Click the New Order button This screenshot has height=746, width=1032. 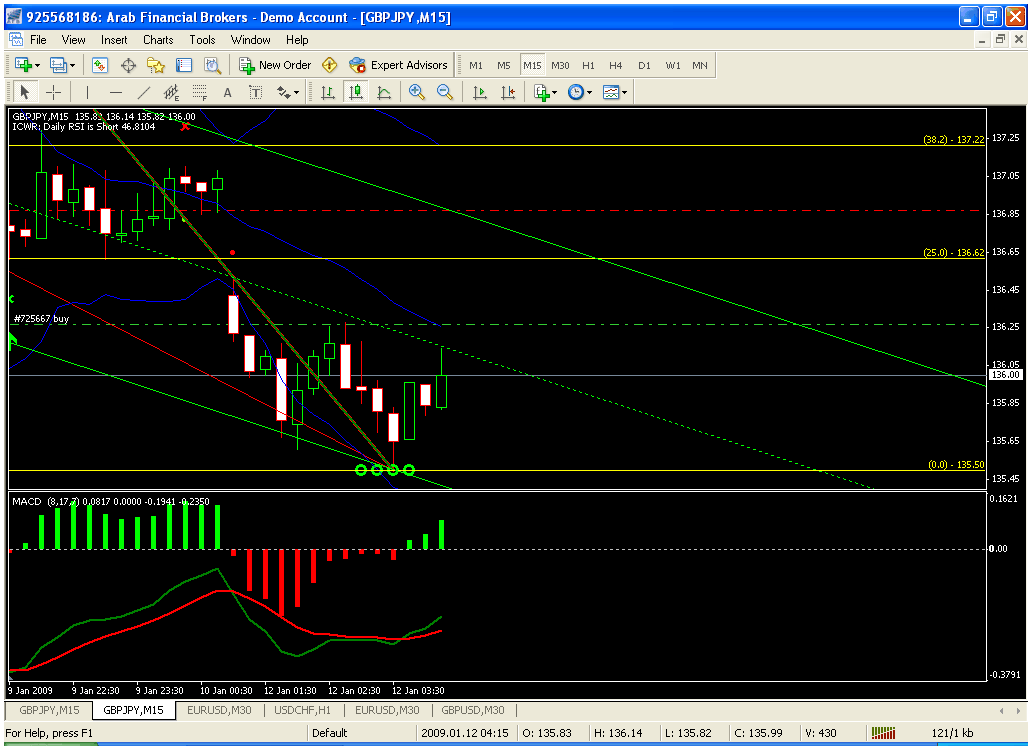click(x=275, y=65)
